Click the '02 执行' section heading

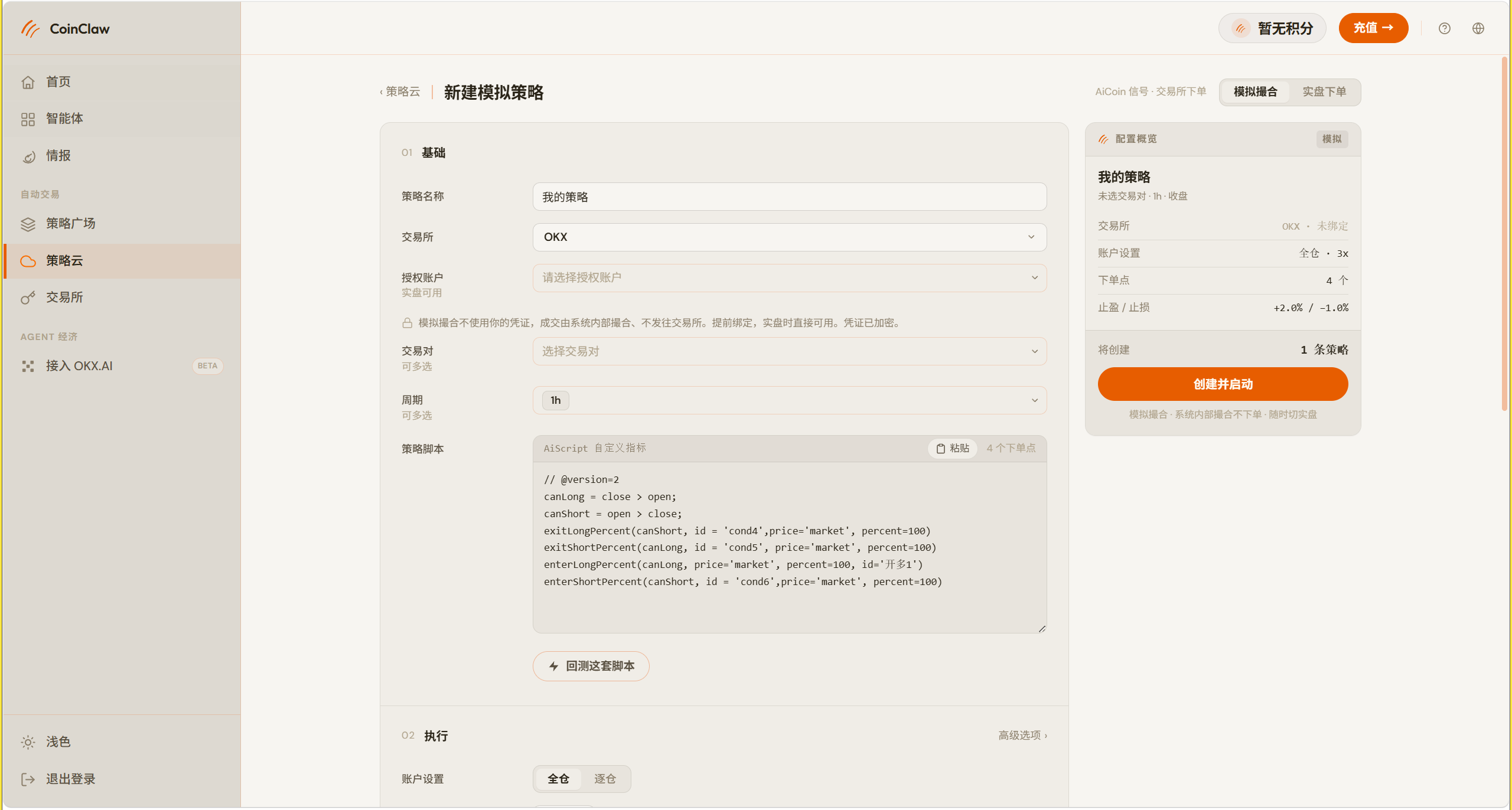click(x=424, y=736)
